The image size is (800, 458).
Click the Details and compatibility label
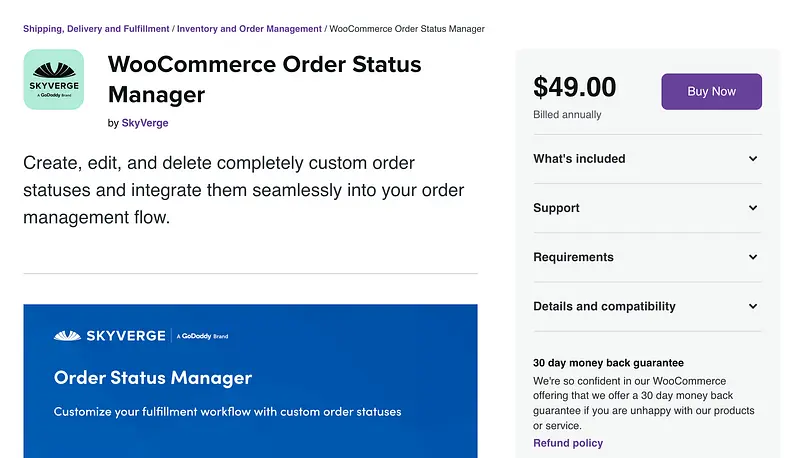[604, 306]
